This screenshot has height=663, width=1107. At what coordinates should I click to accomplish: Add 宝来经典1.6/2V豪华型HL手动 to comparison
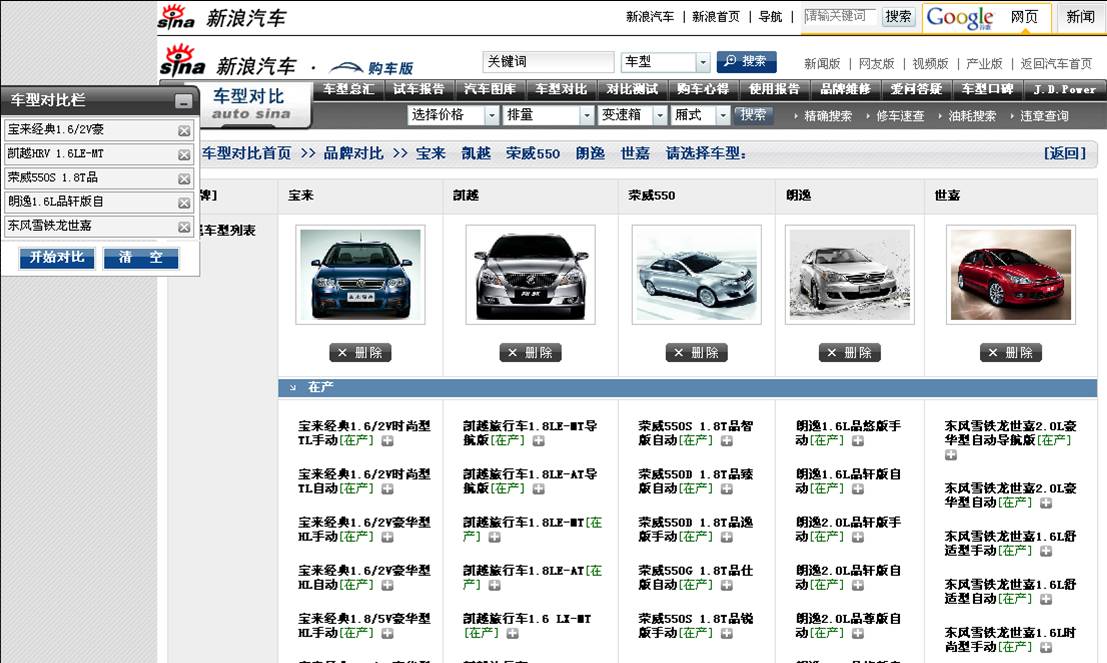[x=388, y=537]
